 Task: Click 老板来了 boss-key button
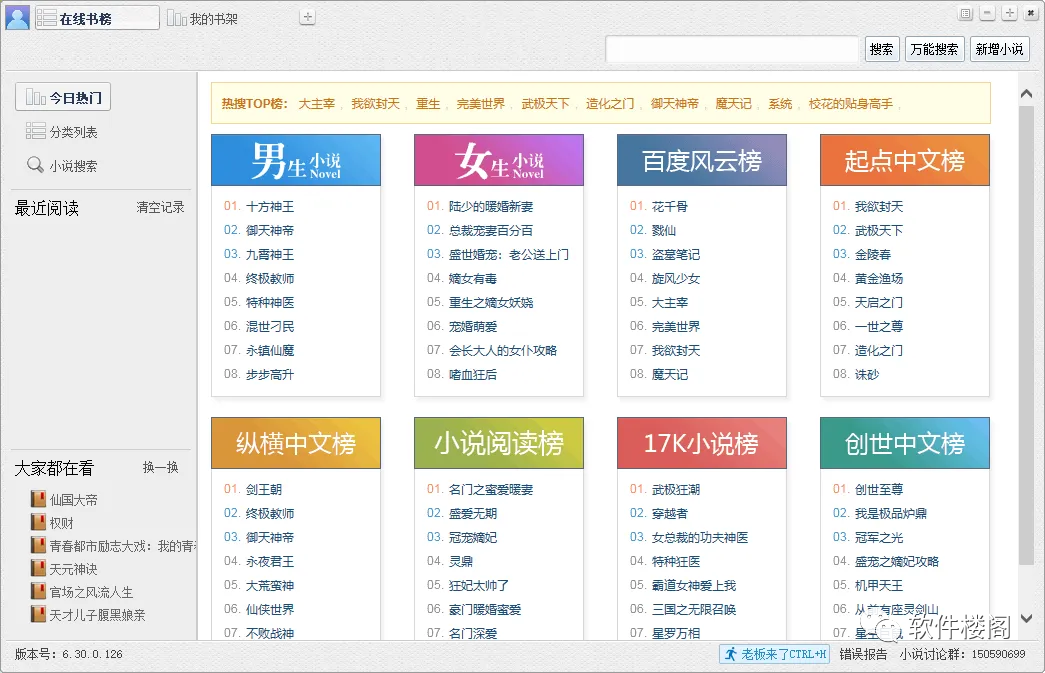point(775,654)
